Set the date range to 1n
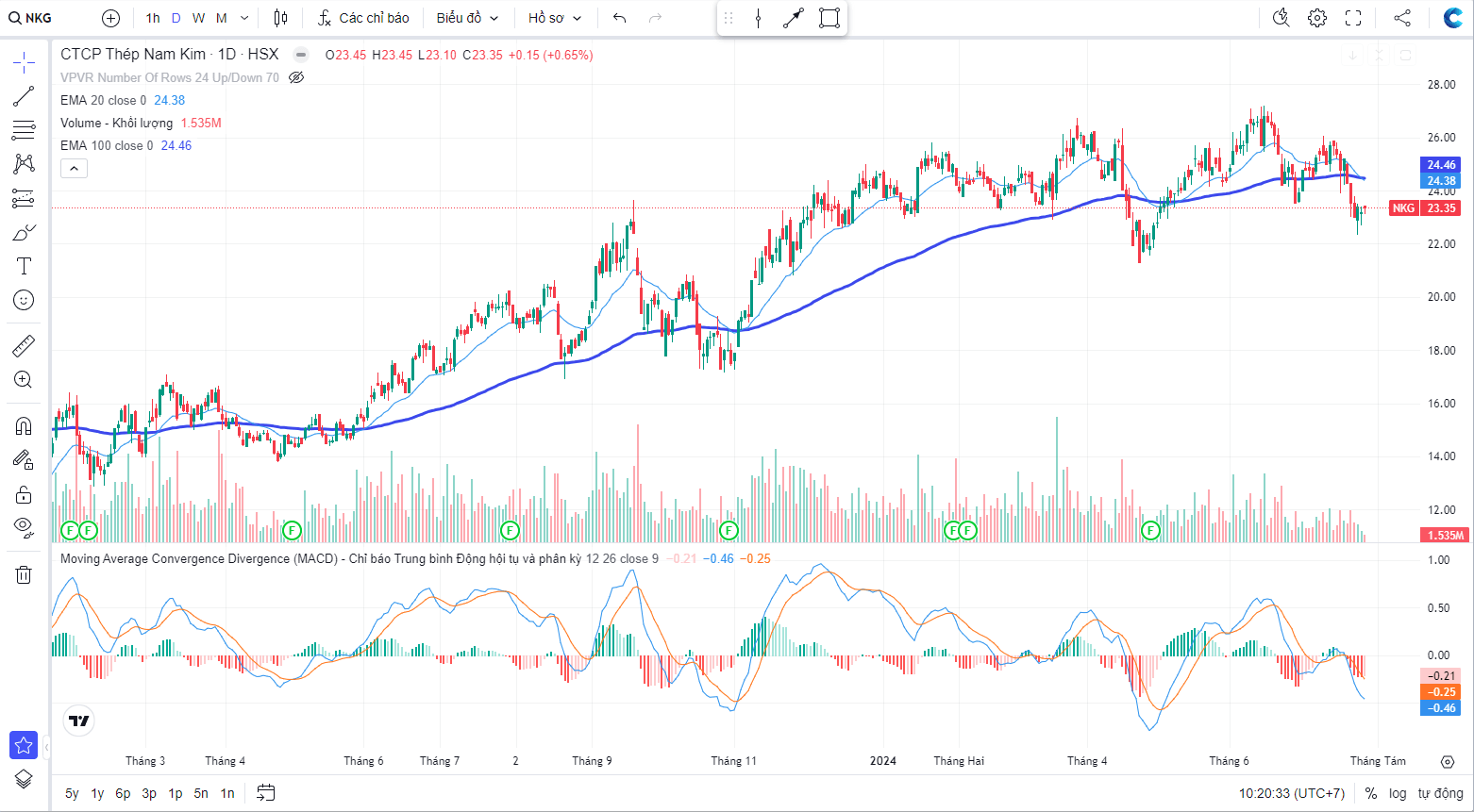1474x812 pixels. (x=227, y=793)
